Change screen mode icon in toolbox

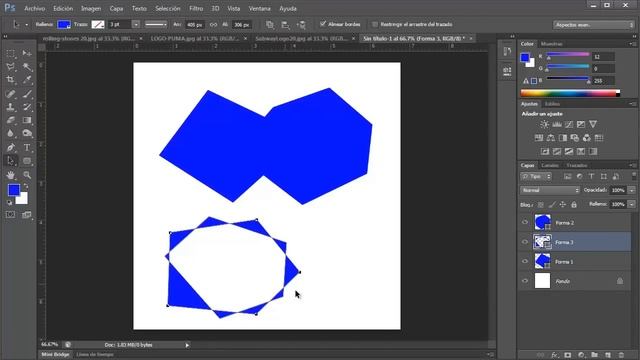[27, 215]
